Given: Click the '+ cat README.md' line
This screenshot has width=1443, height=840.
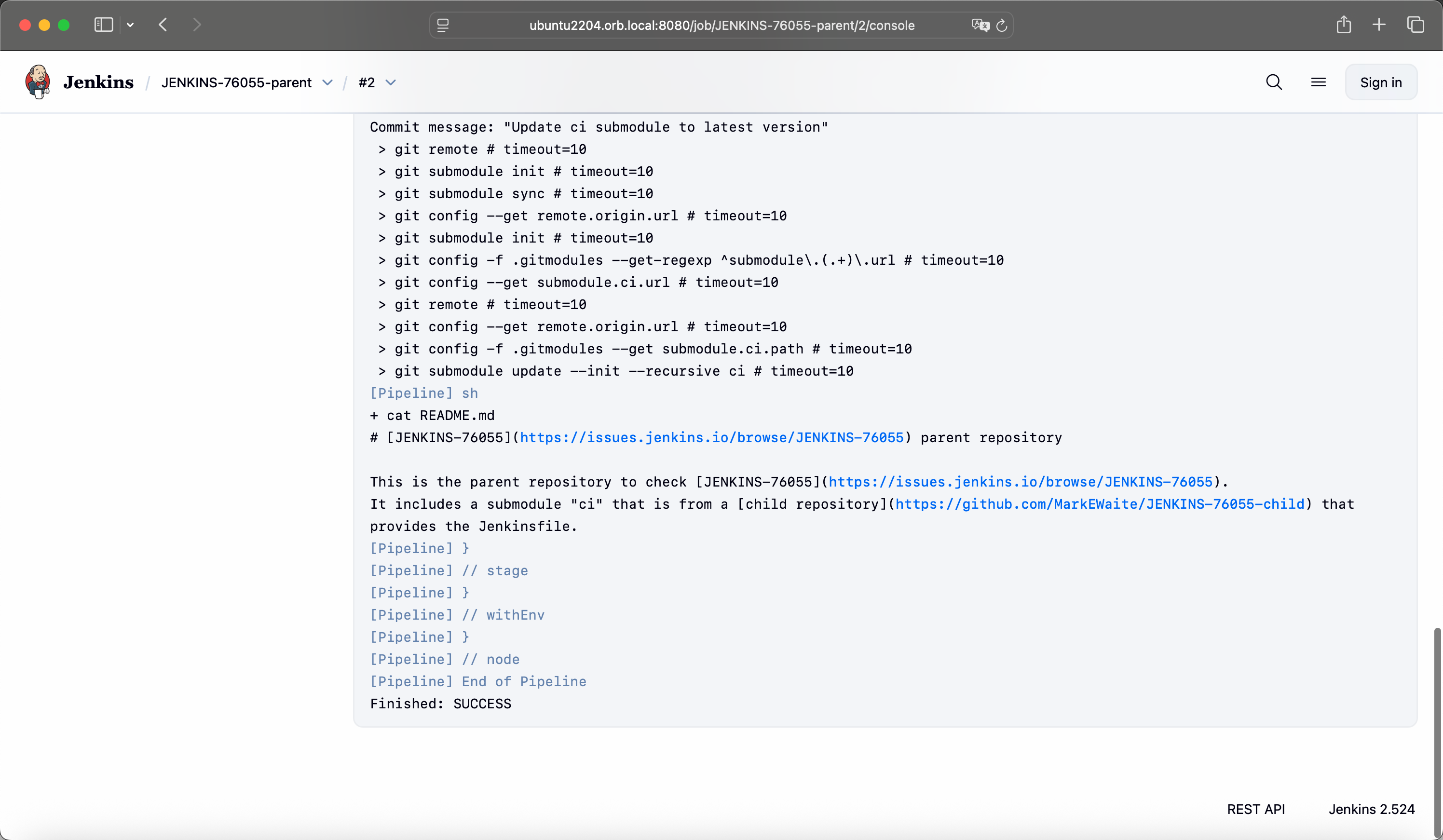Looking at the screenshot, I should click(x=432, y=415).
